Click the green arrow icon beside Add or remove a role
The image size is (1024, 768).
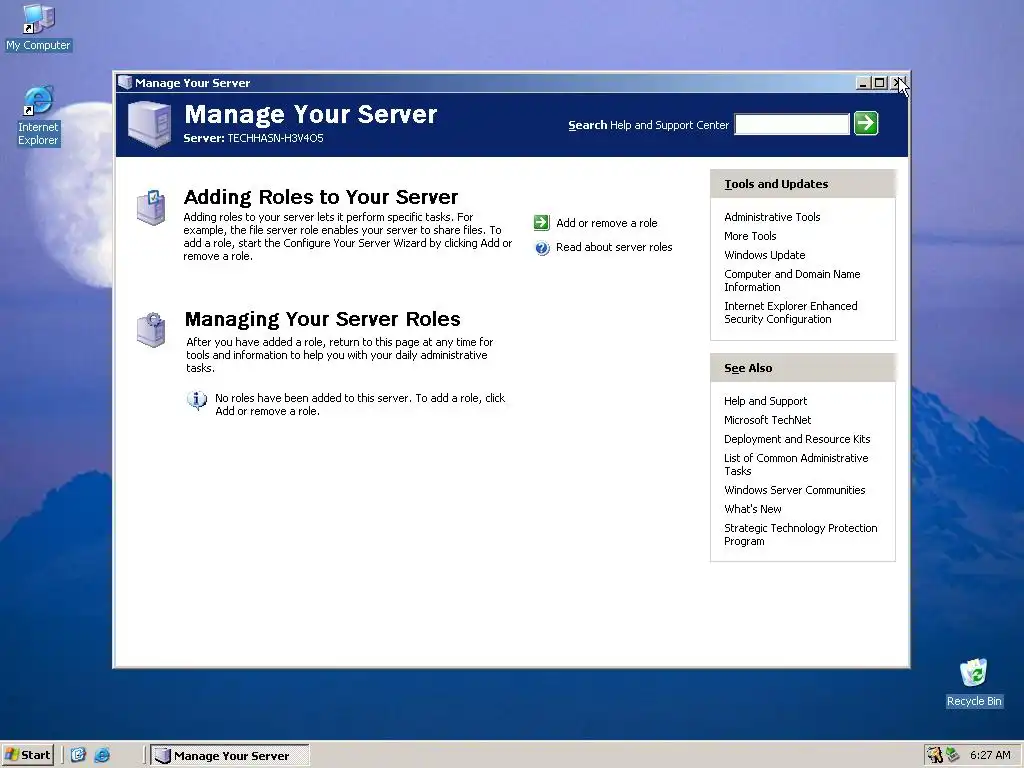[x=541, y=223]
